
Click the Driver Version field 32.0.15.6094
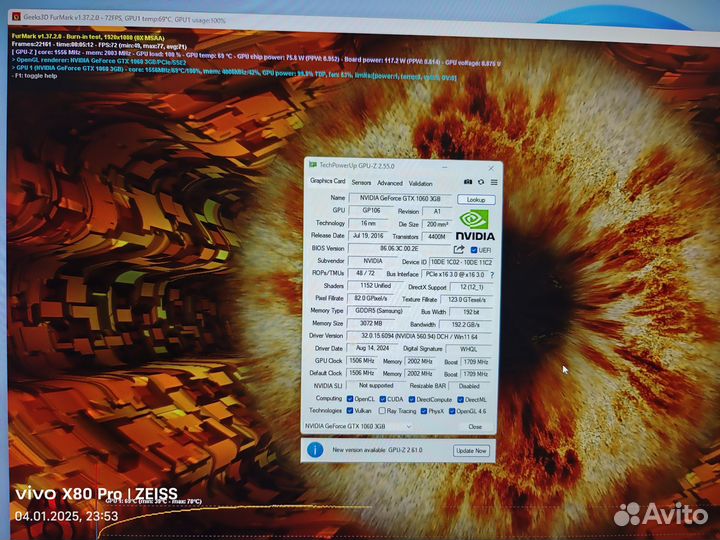point(419,337)
